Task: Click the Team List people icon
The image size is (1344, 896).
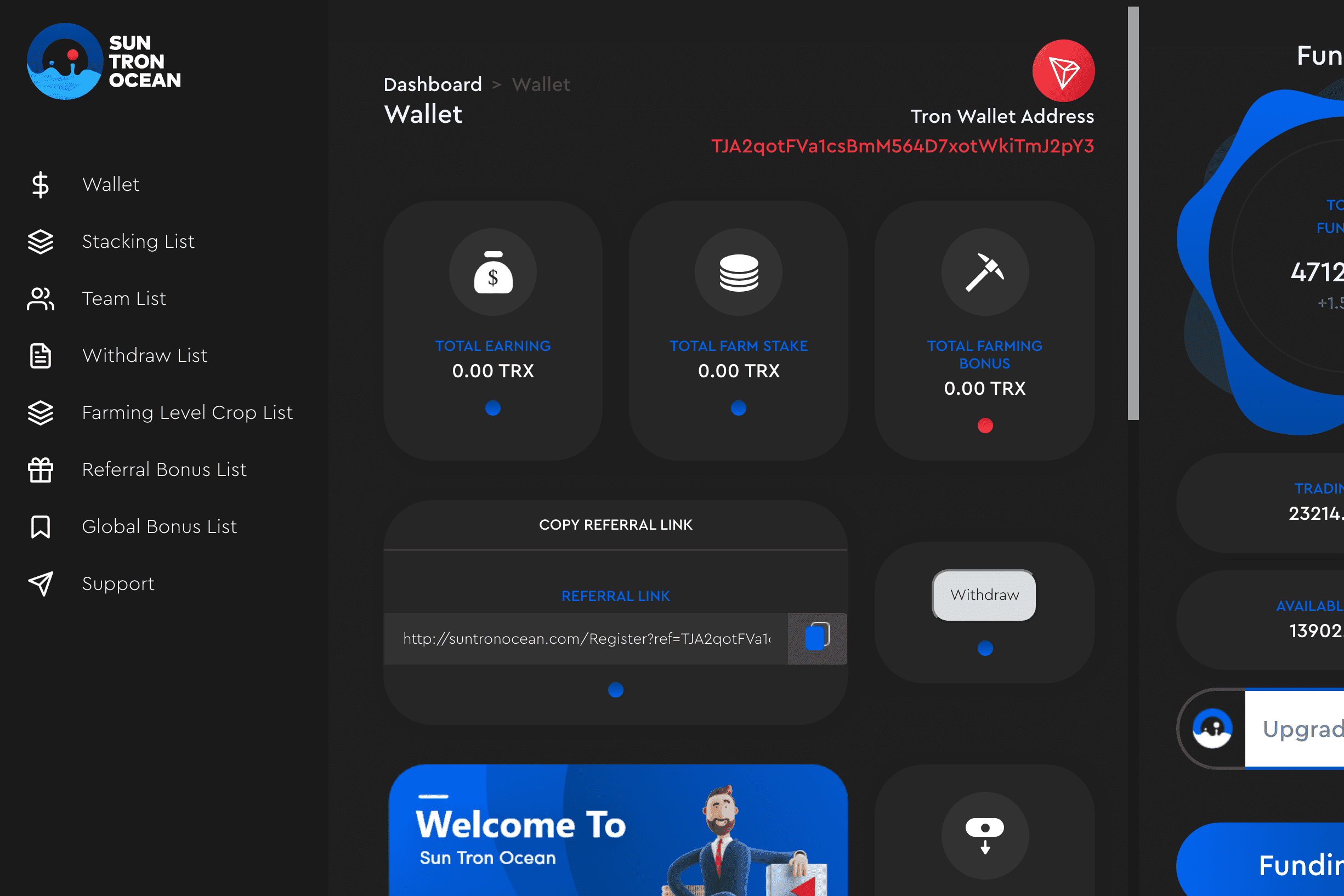Action: (x=40, y=298)
